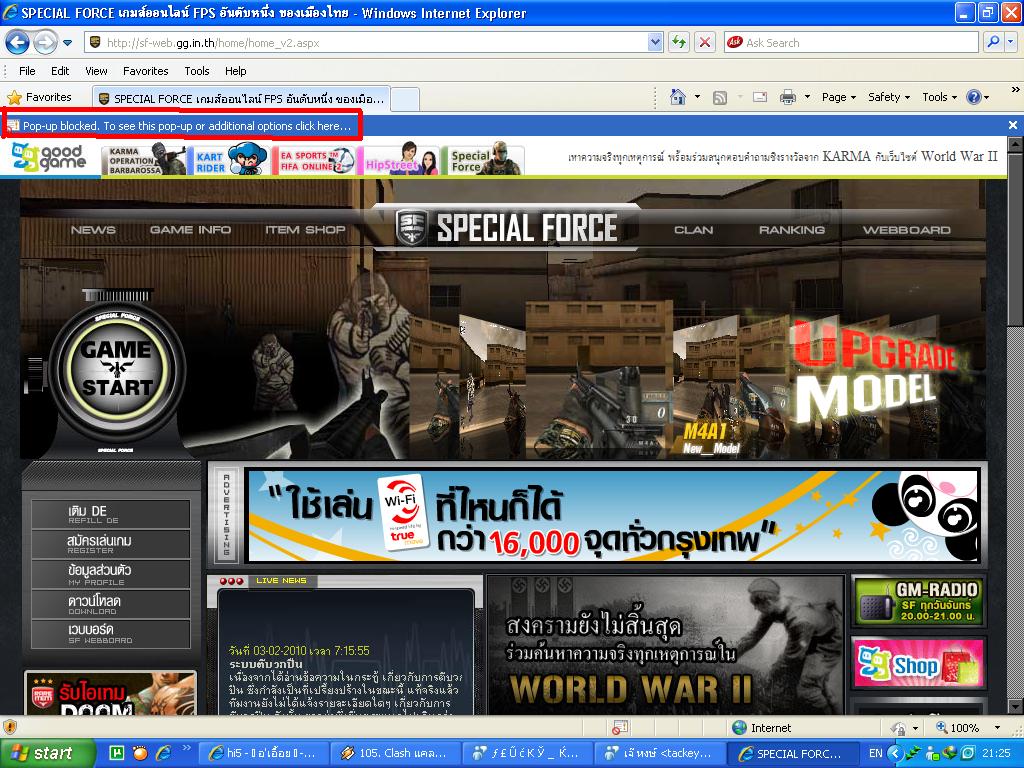Go back with the browser Back arrow

(x=17, y=43)
